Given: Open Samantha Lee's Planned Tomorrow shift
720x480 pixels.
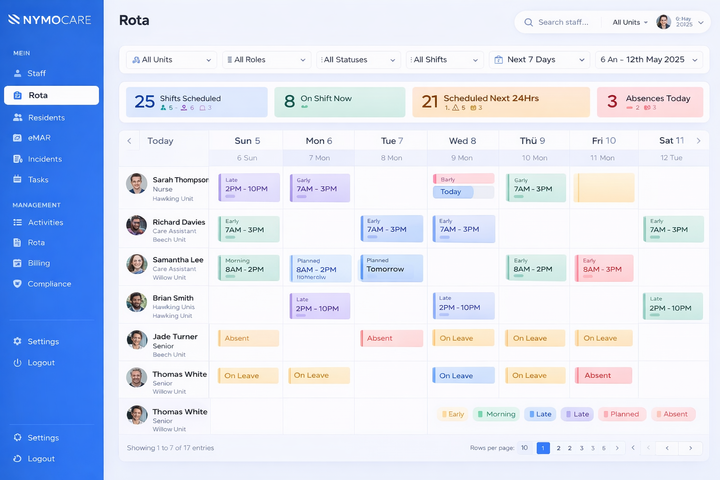Looking at the screenshot, I should 391,268.
